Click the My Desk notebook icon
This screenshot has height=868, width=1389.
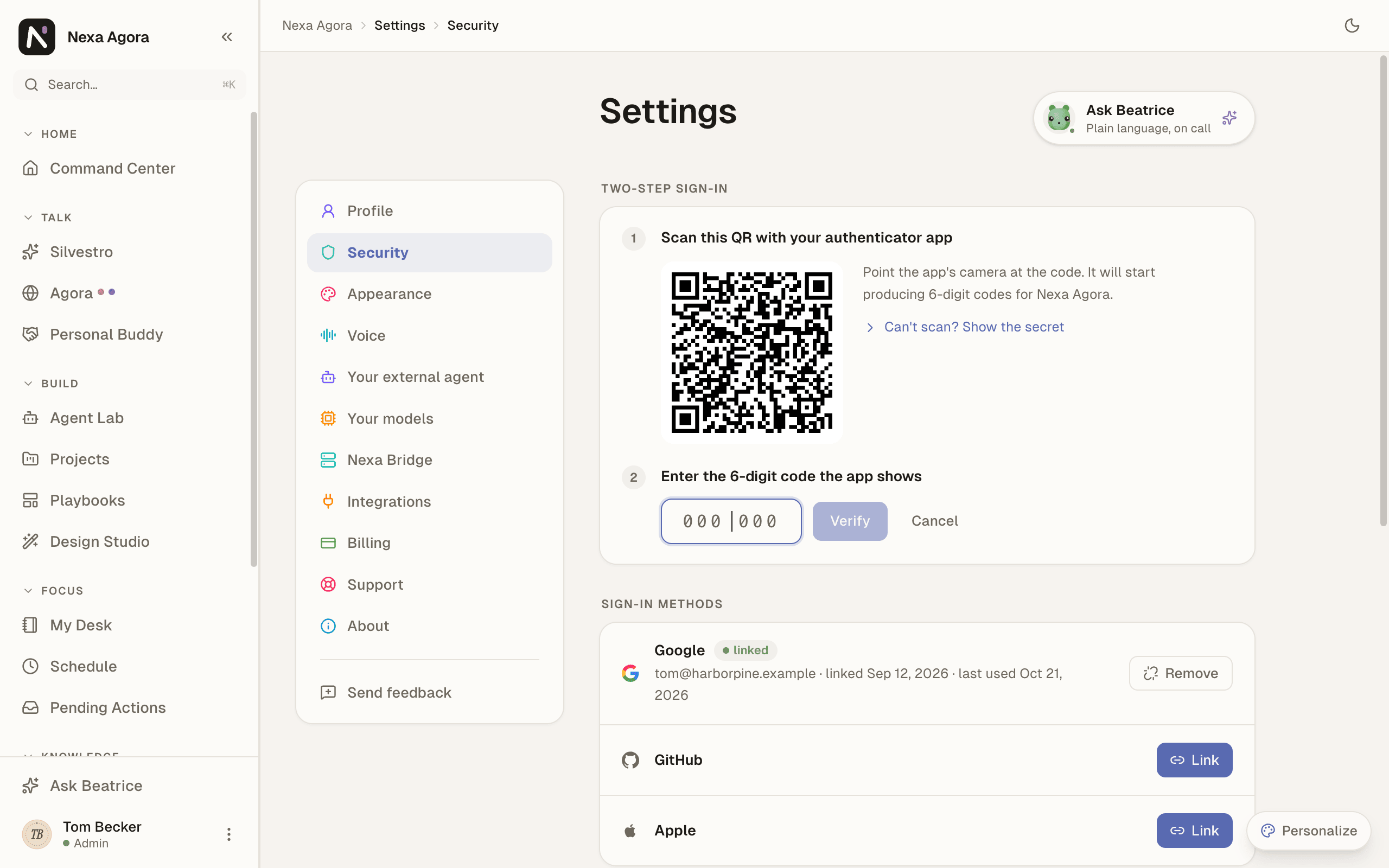pos(30,624)
